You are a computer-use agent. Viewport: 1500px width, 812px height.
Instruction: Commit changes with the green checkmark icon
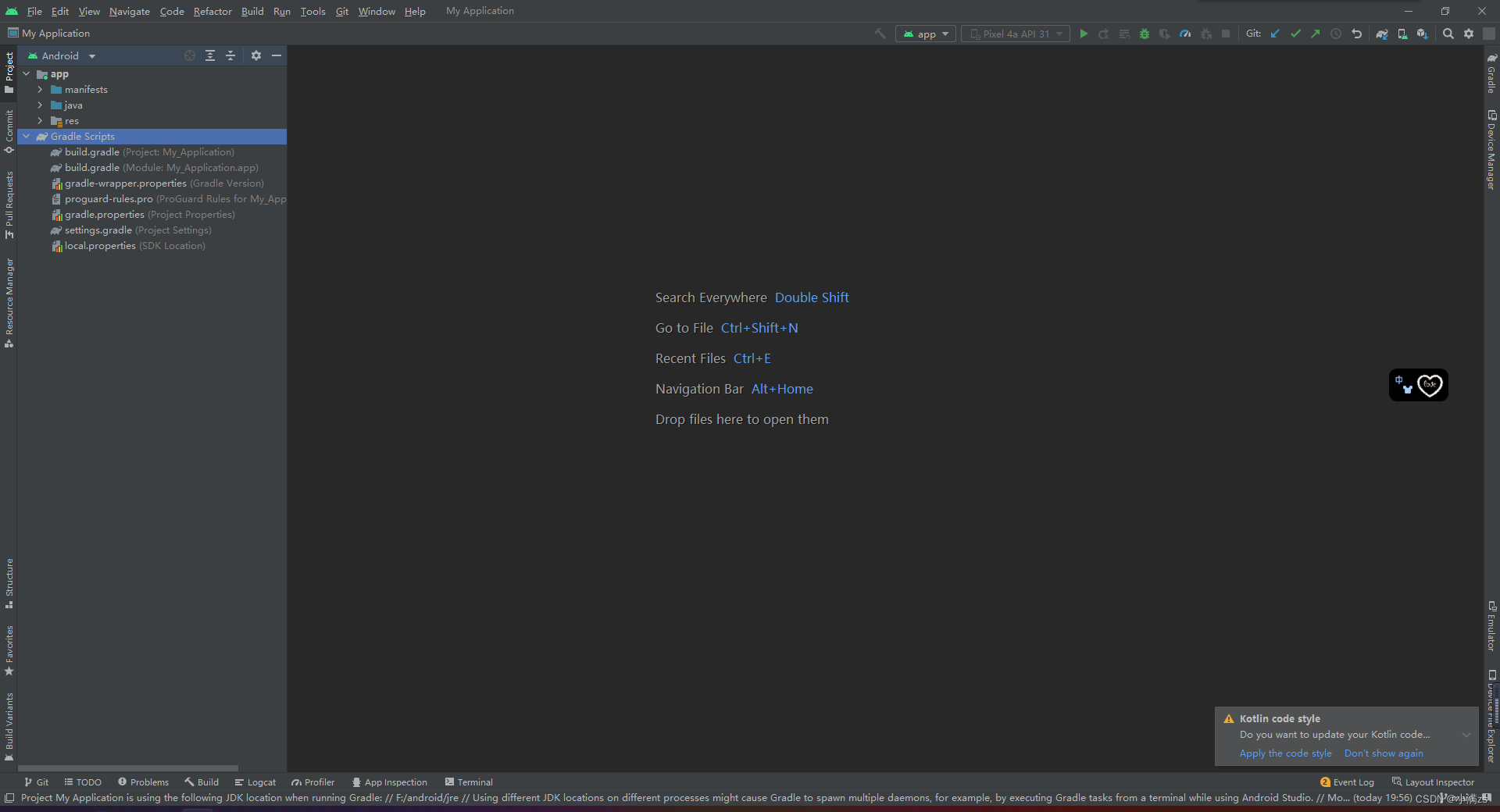point(1295,34)
